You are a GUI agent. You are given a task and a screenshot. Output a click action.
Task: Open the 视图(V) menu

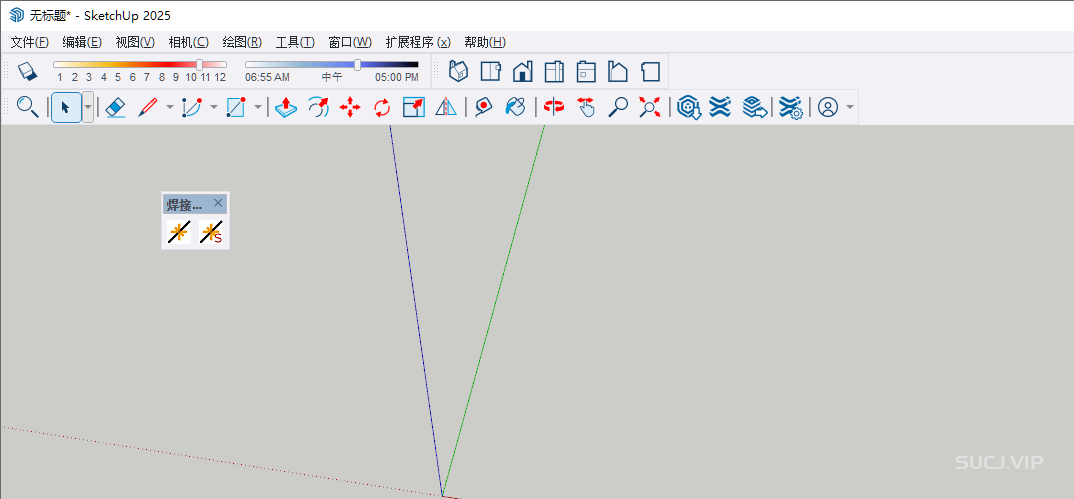click(x=135, y=42)
